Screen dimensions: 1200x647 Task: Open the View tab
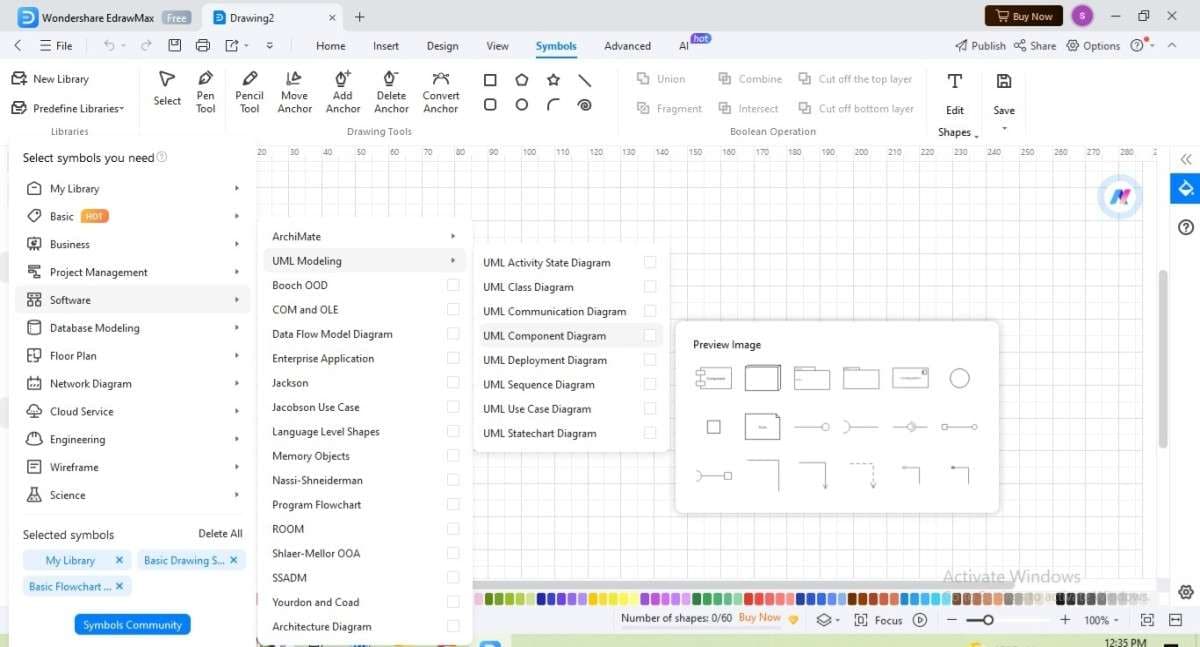tap(497, 46)
